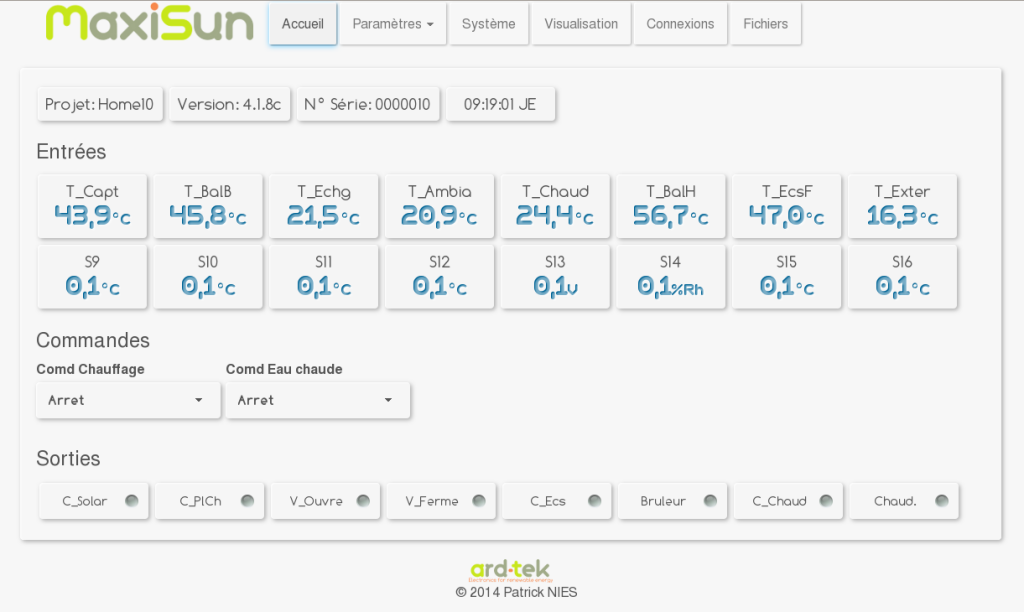The width and height of the screenshot is (1024, 612).
Task: Toggle the C_Solar output indicator
Action: click(x=131, y=501)
